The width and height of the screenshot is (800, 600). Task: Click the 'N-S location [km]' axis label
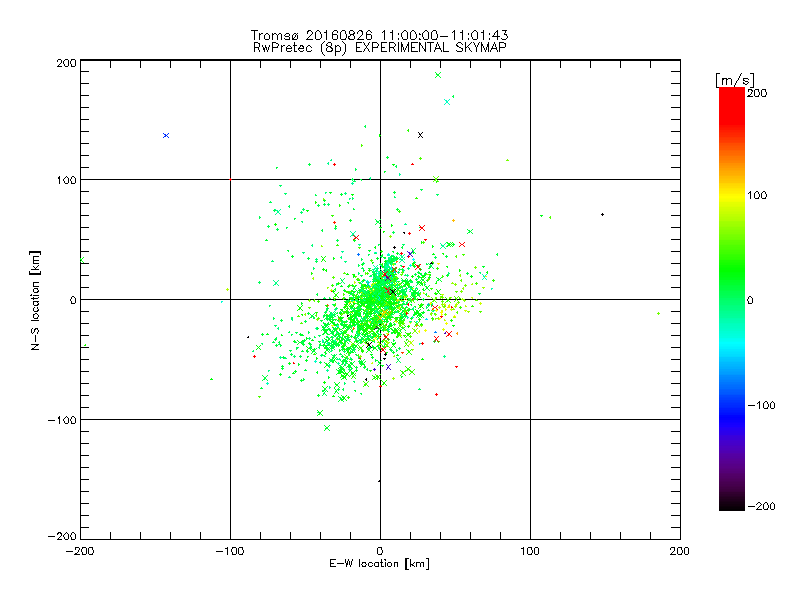coord(35,301)
